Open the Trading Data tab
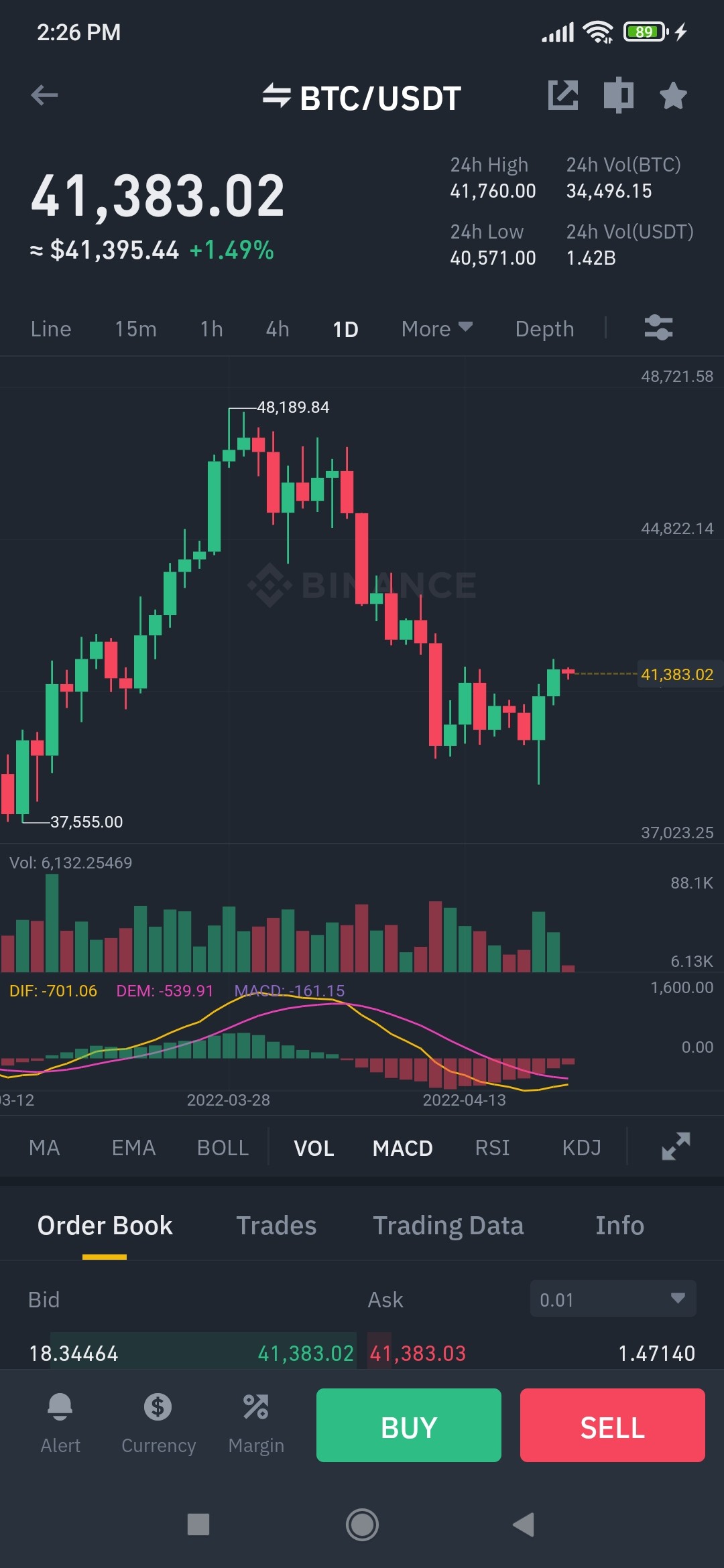Image resolution: width=724 pixels, height=1568 pixels. pyautogui.click(x=448, y=1226)
